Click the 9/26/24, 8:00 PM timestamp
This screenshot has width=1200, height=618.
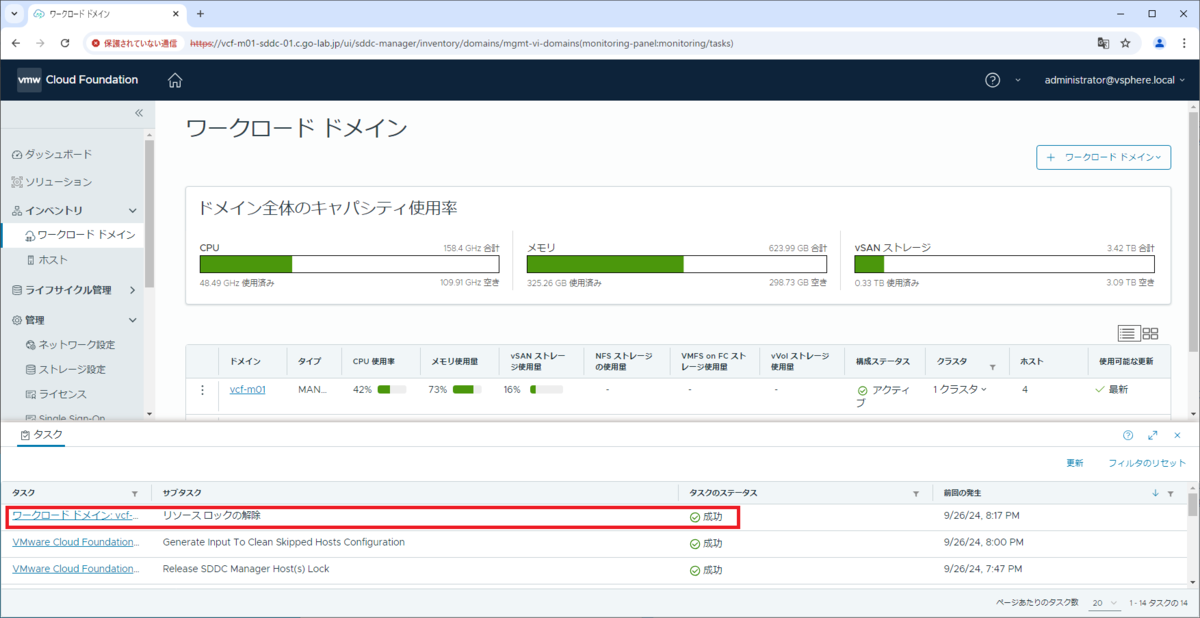pyautogui.click(x=984, y=542)
